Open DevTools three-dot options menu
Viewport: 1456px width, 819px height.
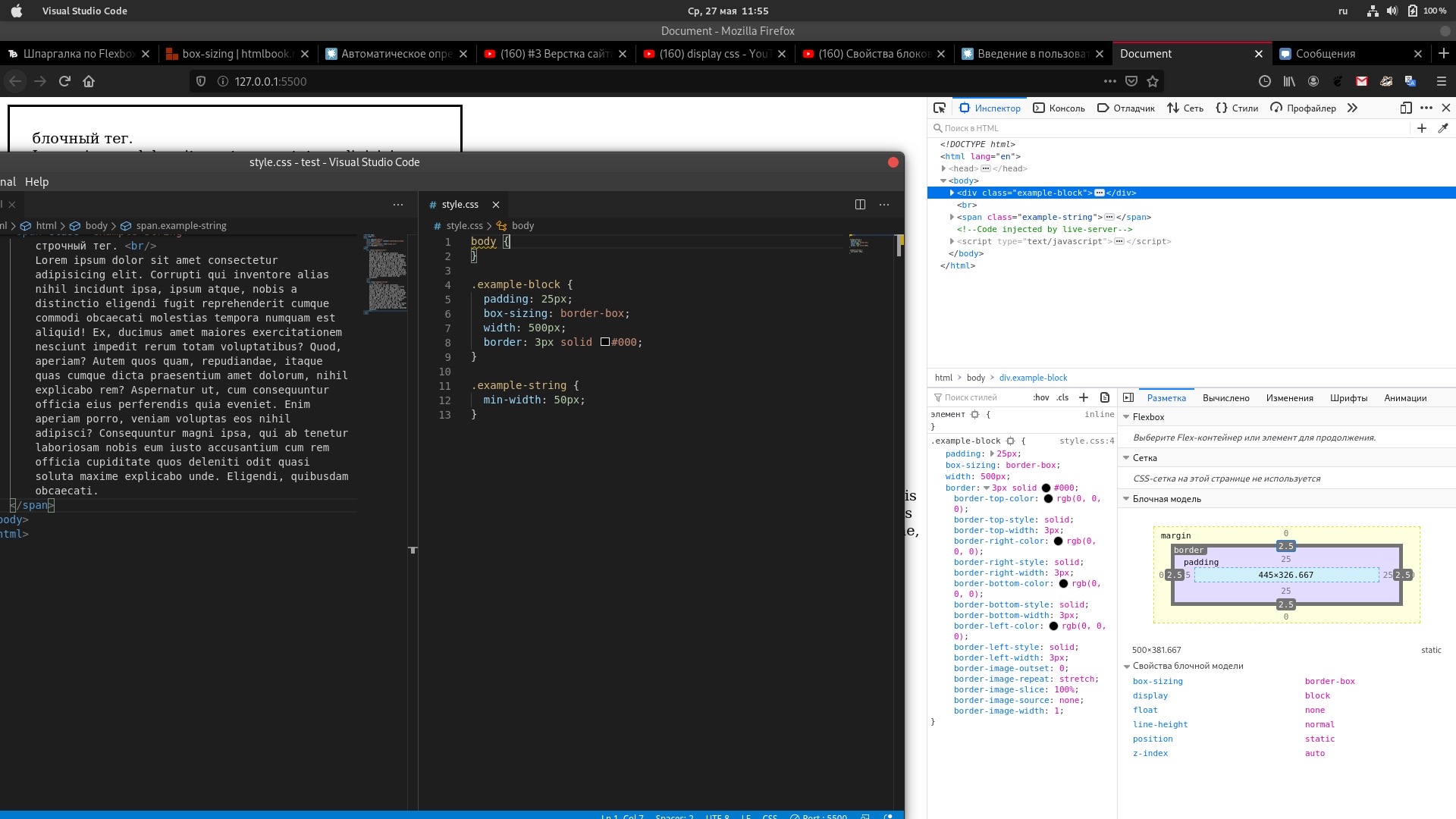pyautogui.click(x=1426, y=108)
